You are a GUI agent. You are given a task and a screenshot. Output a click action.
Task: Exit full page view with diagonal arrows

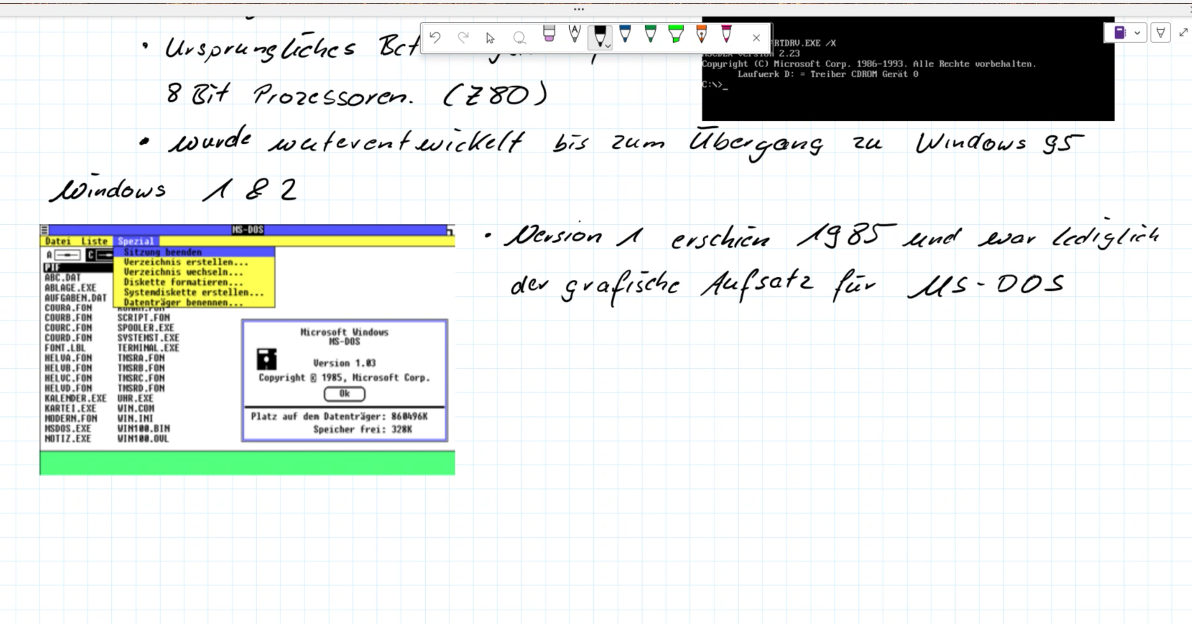1184,33
